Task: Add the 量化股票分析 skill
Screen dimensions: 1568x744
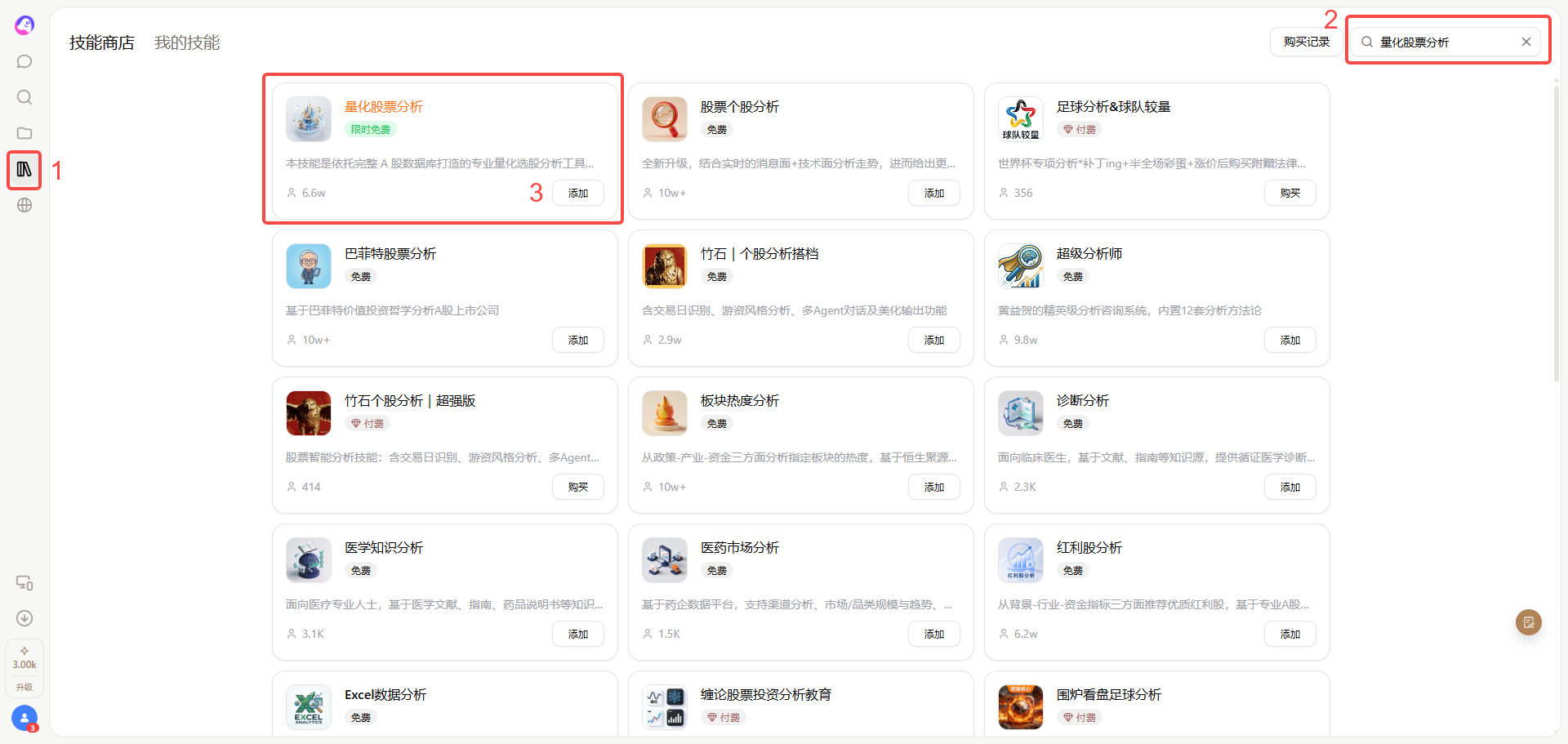Action: tap(578, 193)
